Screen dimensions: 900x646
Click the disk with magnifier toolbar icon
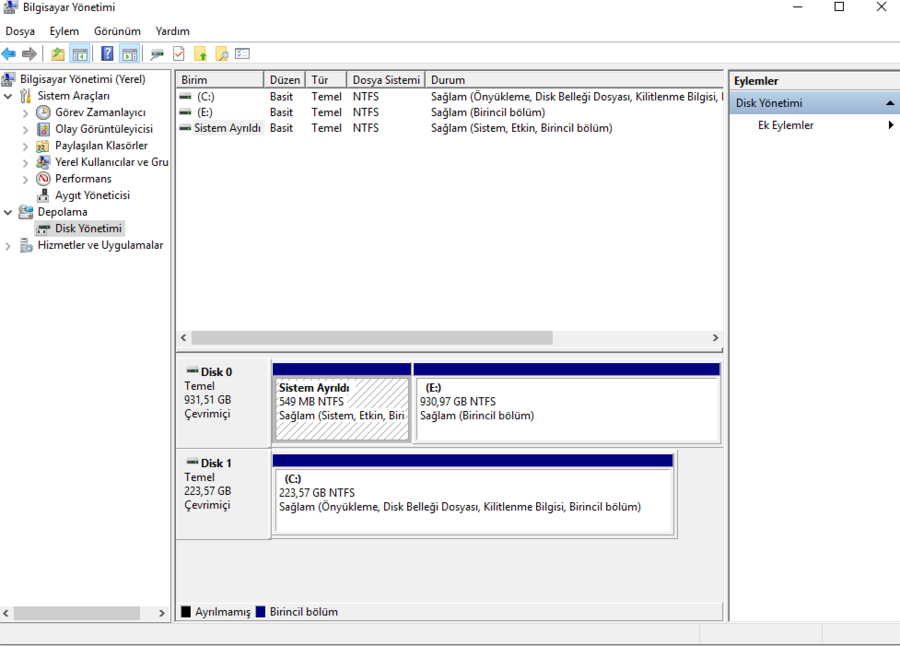click(157, 54)
